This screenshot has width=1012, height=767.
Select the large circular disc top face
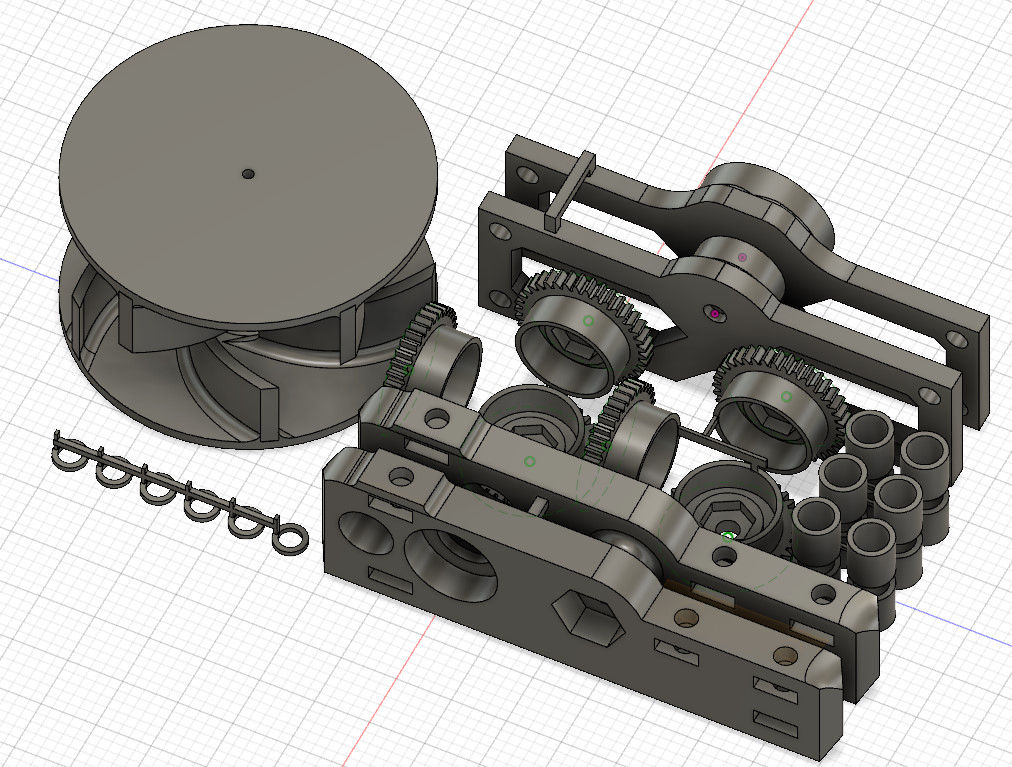248,174
